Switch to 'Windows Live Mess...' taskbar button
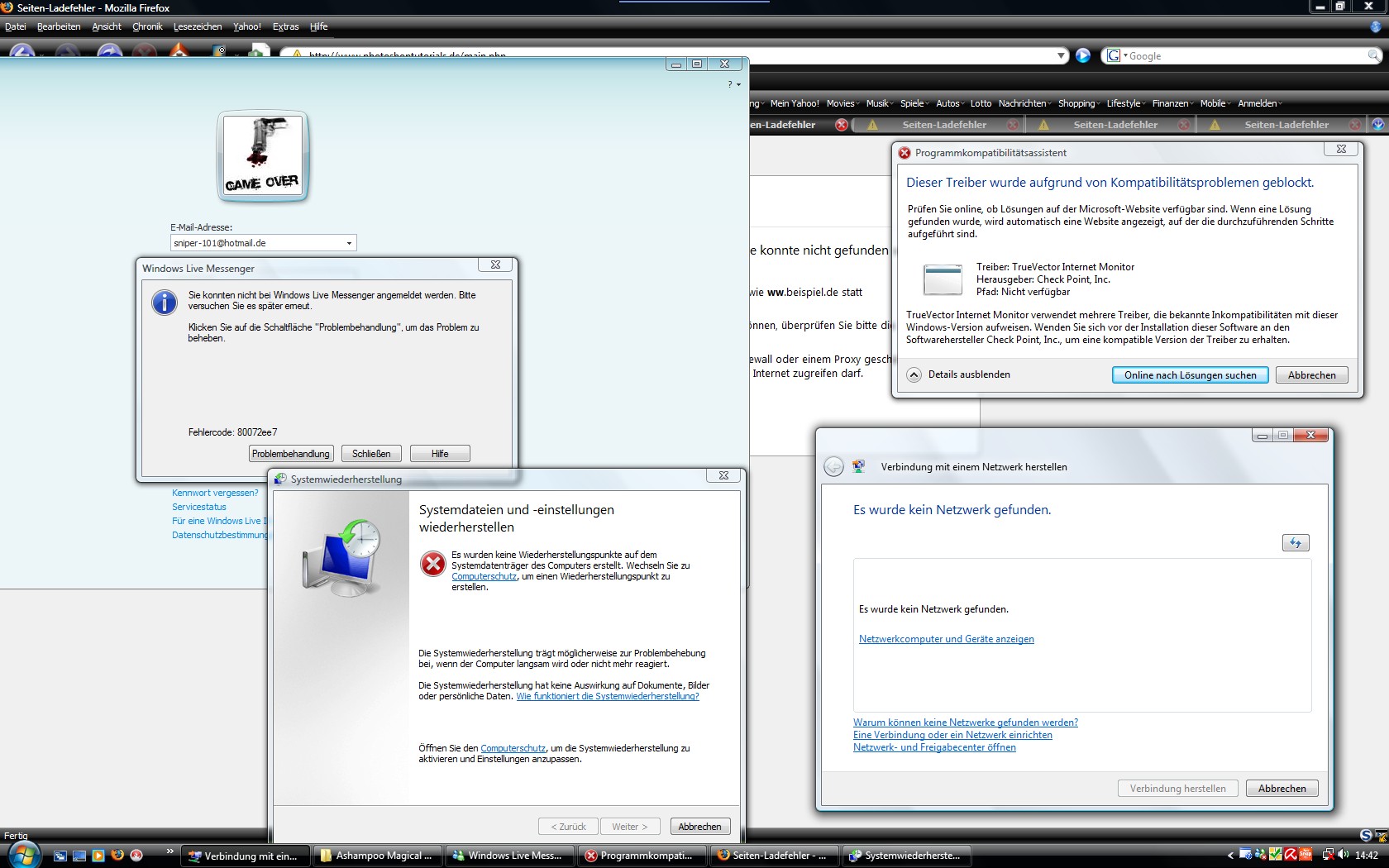The width and height of the screenshot is (1389, 868). 508,856
